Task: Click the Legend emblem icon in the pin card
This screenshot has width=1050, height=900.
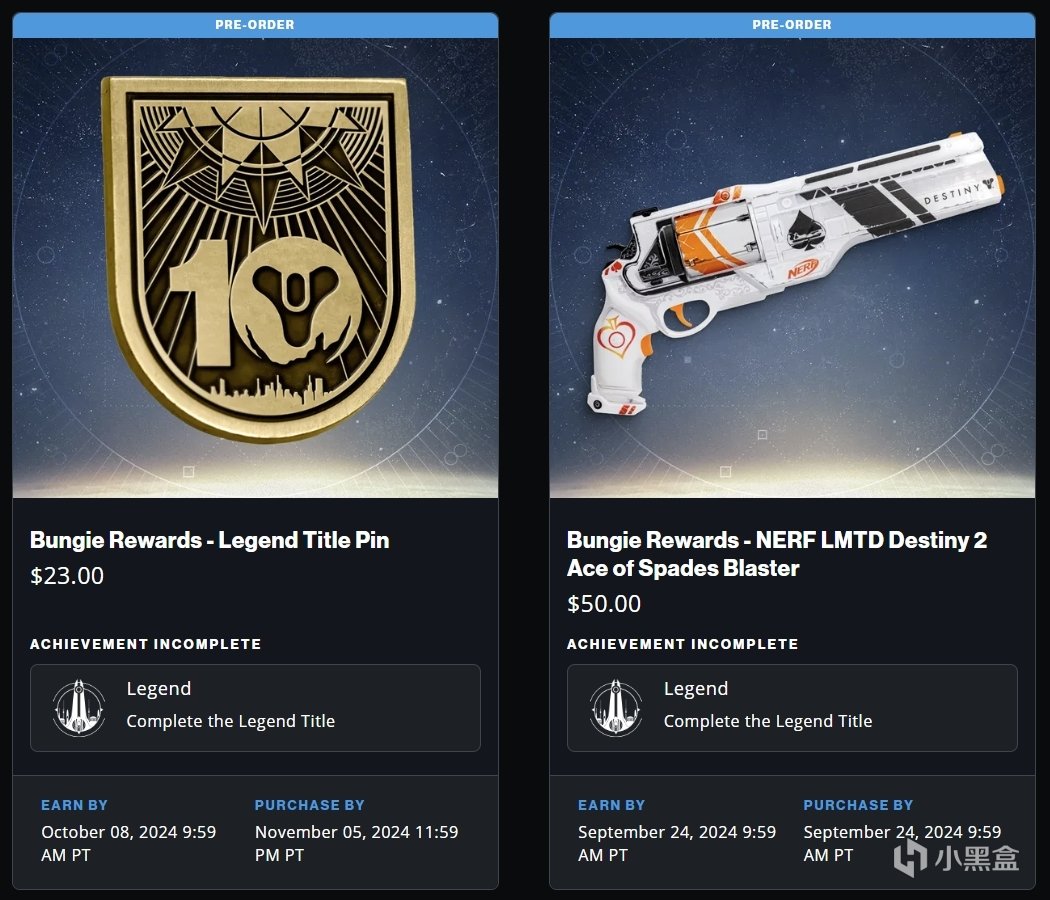Action: (x=79, y=708)
